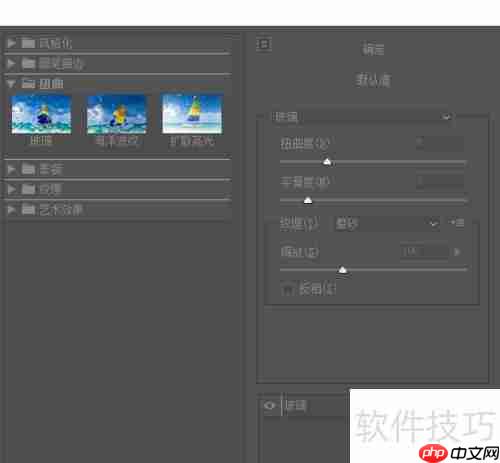
Task: Expand the second filter folder in the list
Action: point(11,63)
